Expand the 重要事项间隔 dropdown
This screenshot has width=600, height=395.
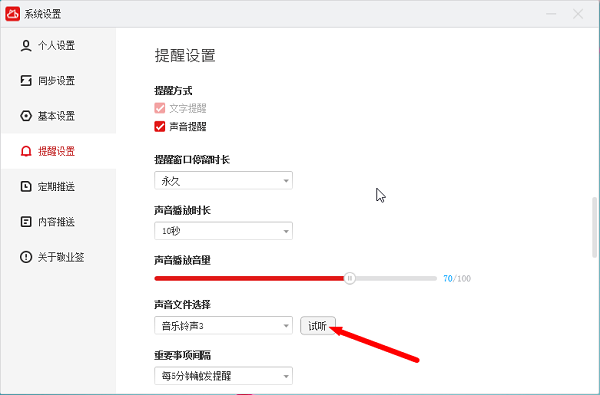(223, 376)
